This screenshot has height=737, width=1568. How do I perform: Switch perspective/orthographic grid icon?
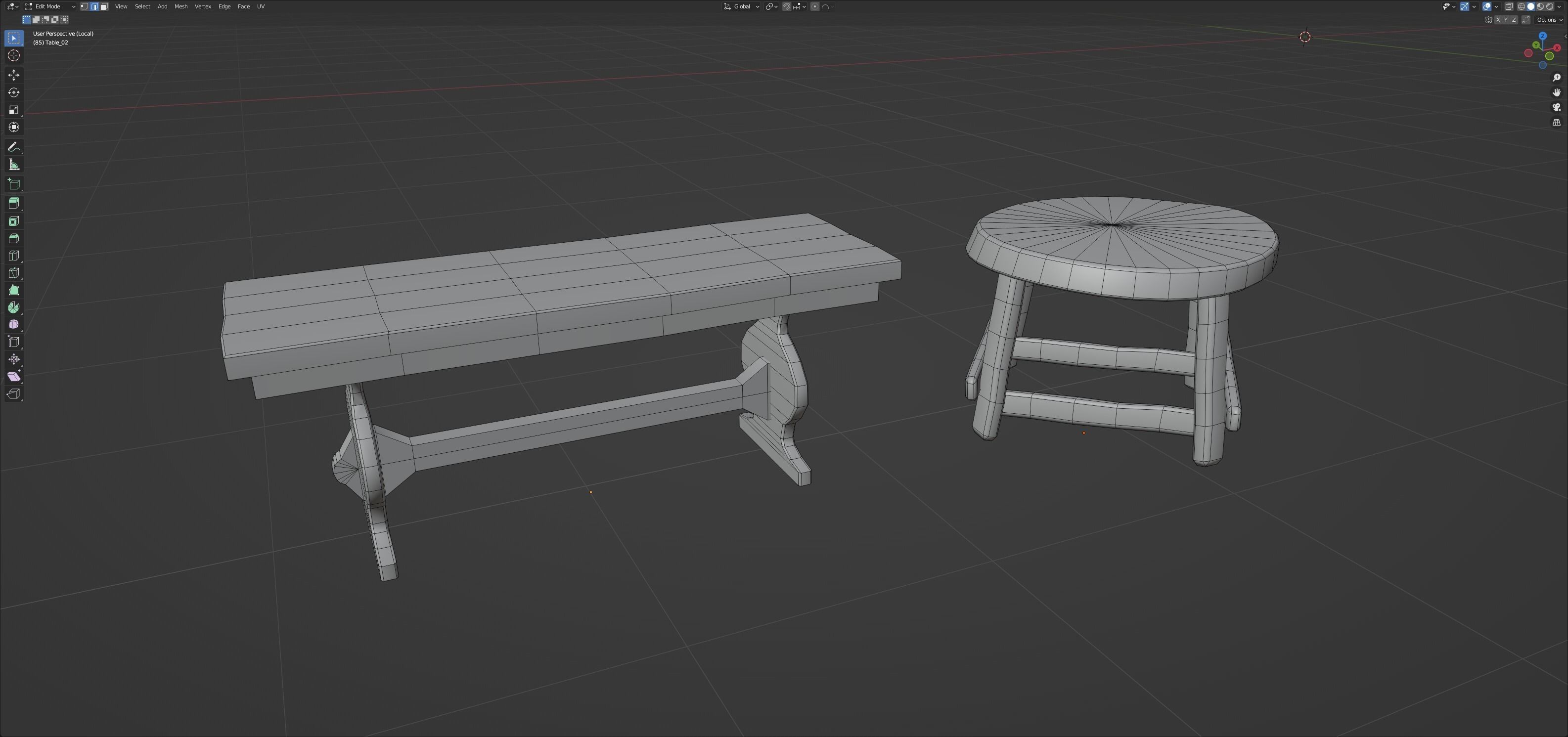point(1557,122)
